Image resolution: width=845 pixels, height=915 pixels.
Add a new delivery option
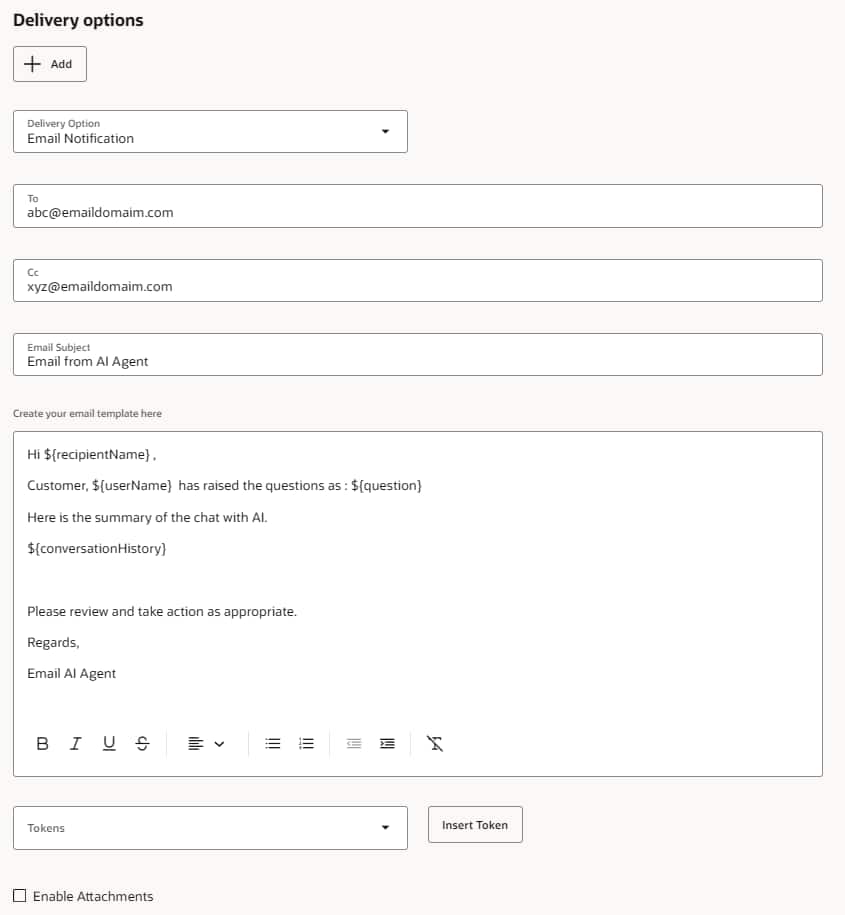click(50, 64)
